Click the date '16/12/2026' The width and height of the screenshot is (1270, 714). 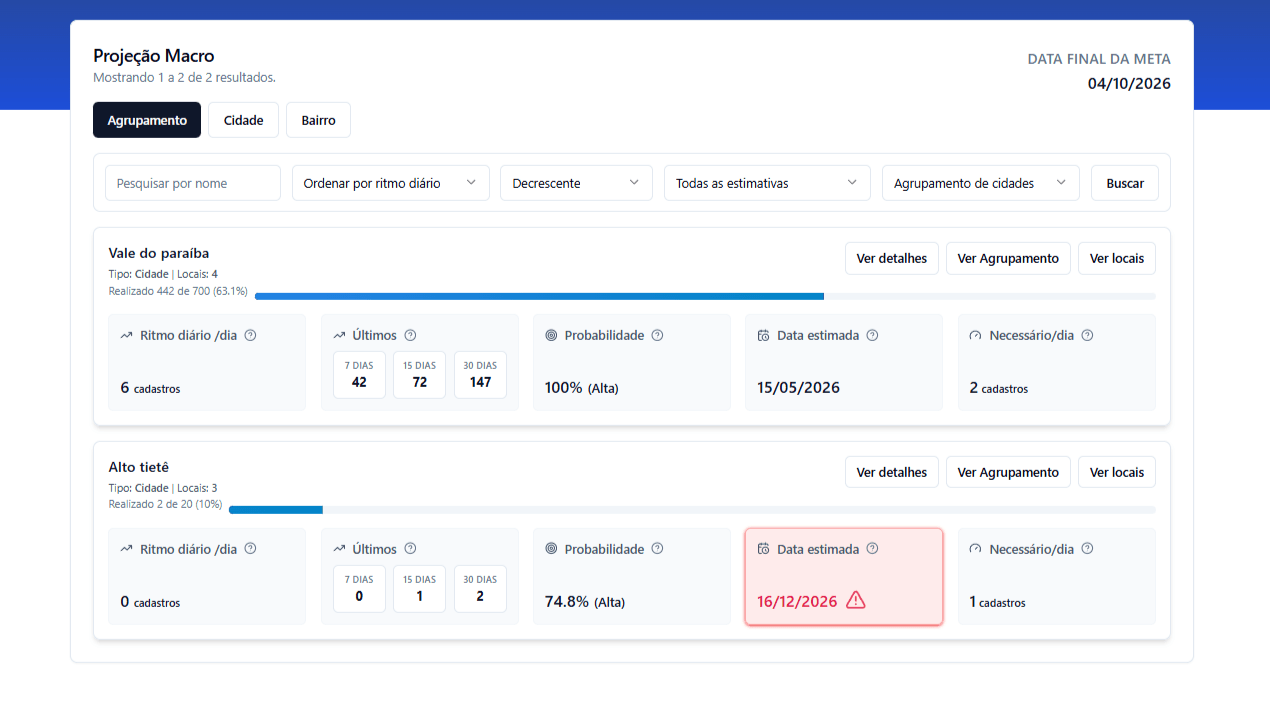797,602
